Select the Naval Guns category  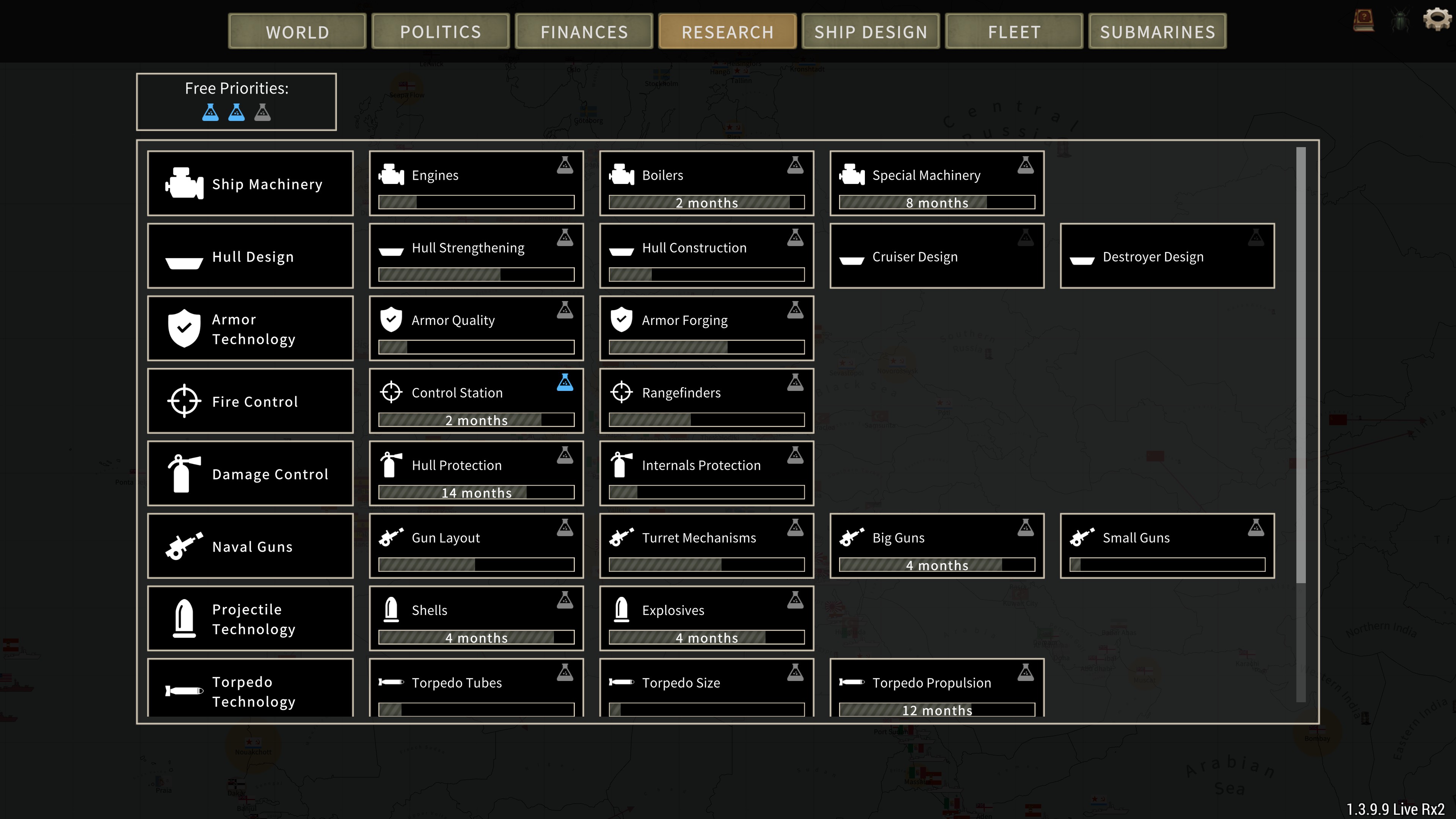250,546
